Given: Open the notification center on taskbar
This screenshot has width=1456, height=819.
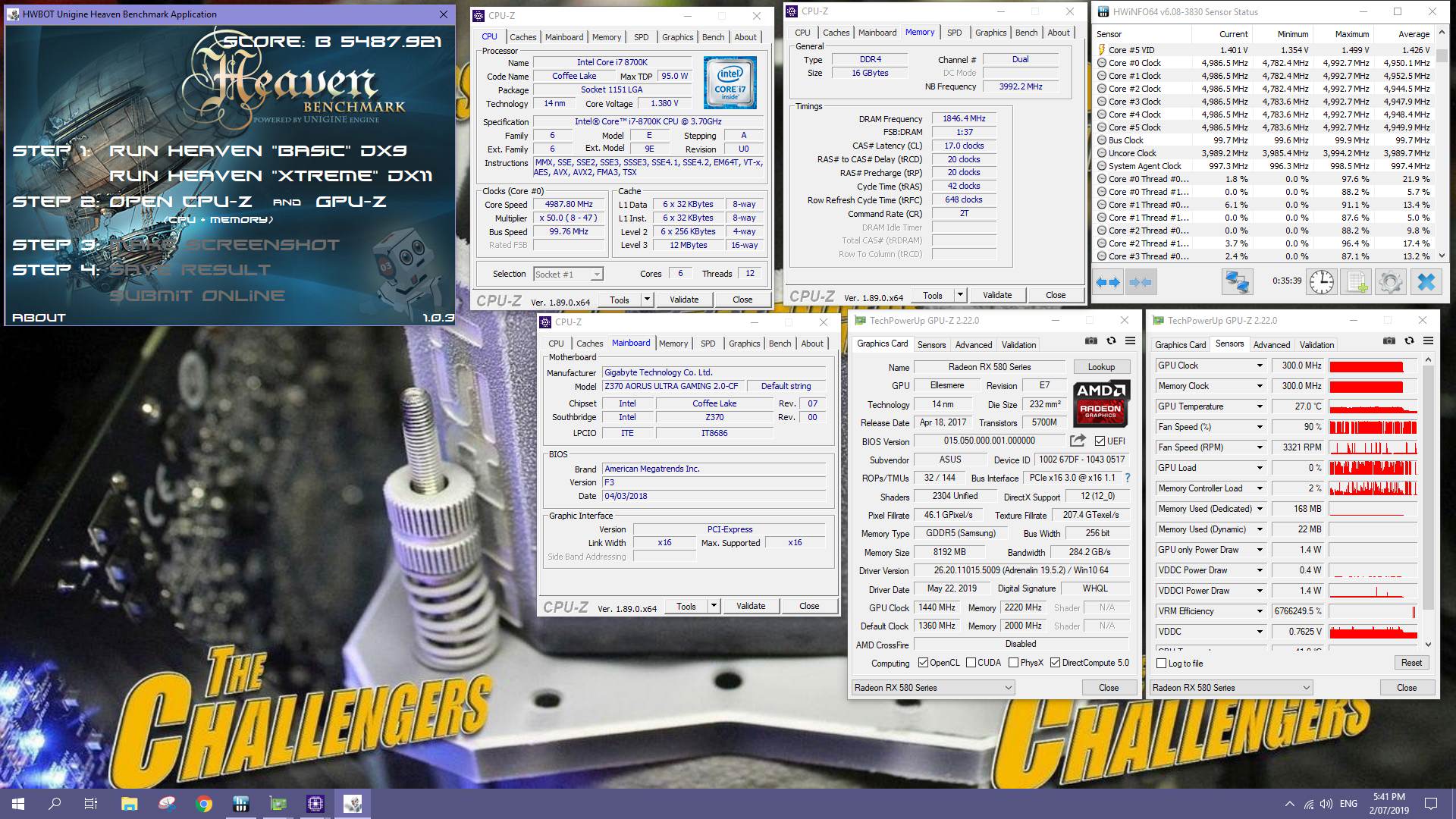Looking at the screenshot, I should pos(1431,804).
